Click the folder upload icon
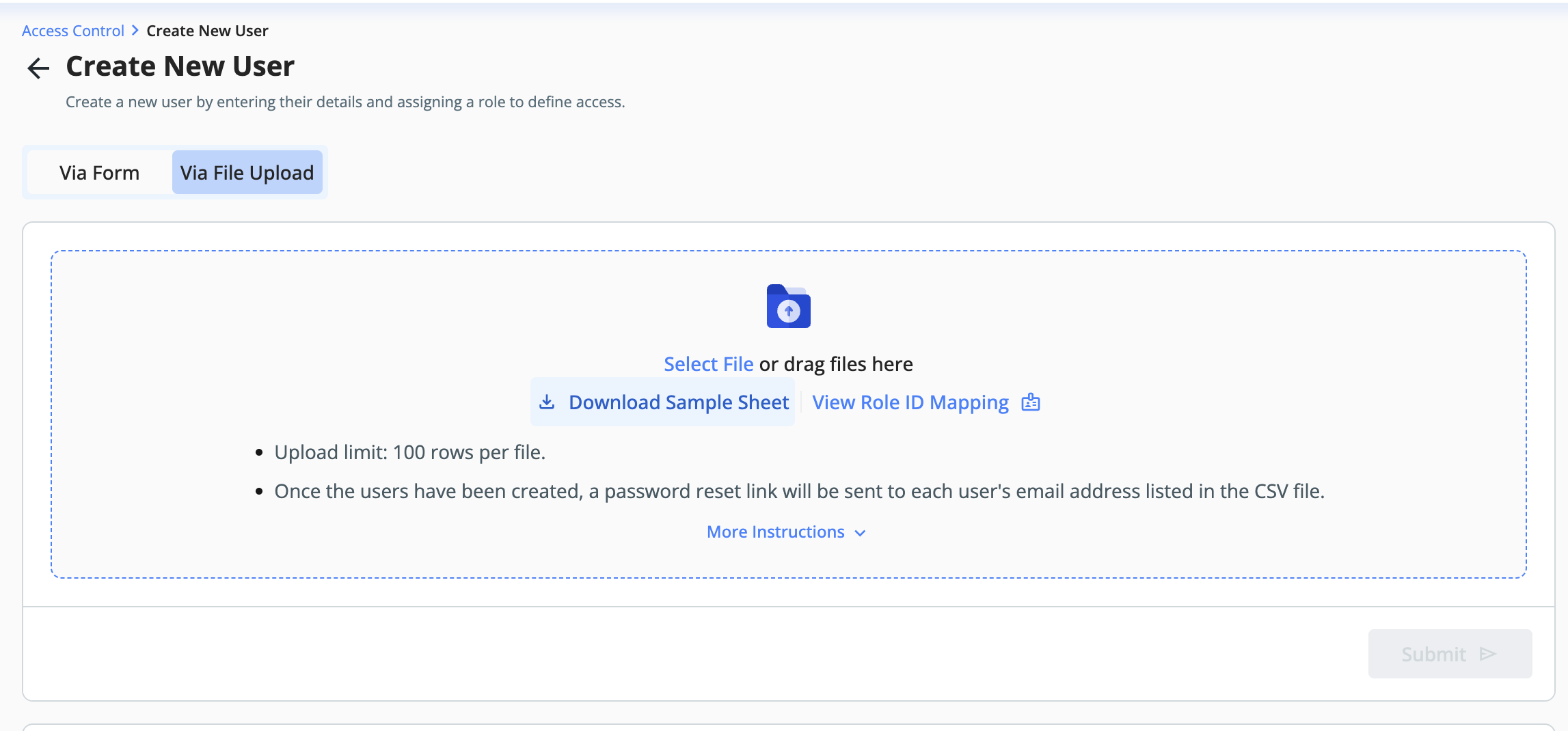 [788, 306]
